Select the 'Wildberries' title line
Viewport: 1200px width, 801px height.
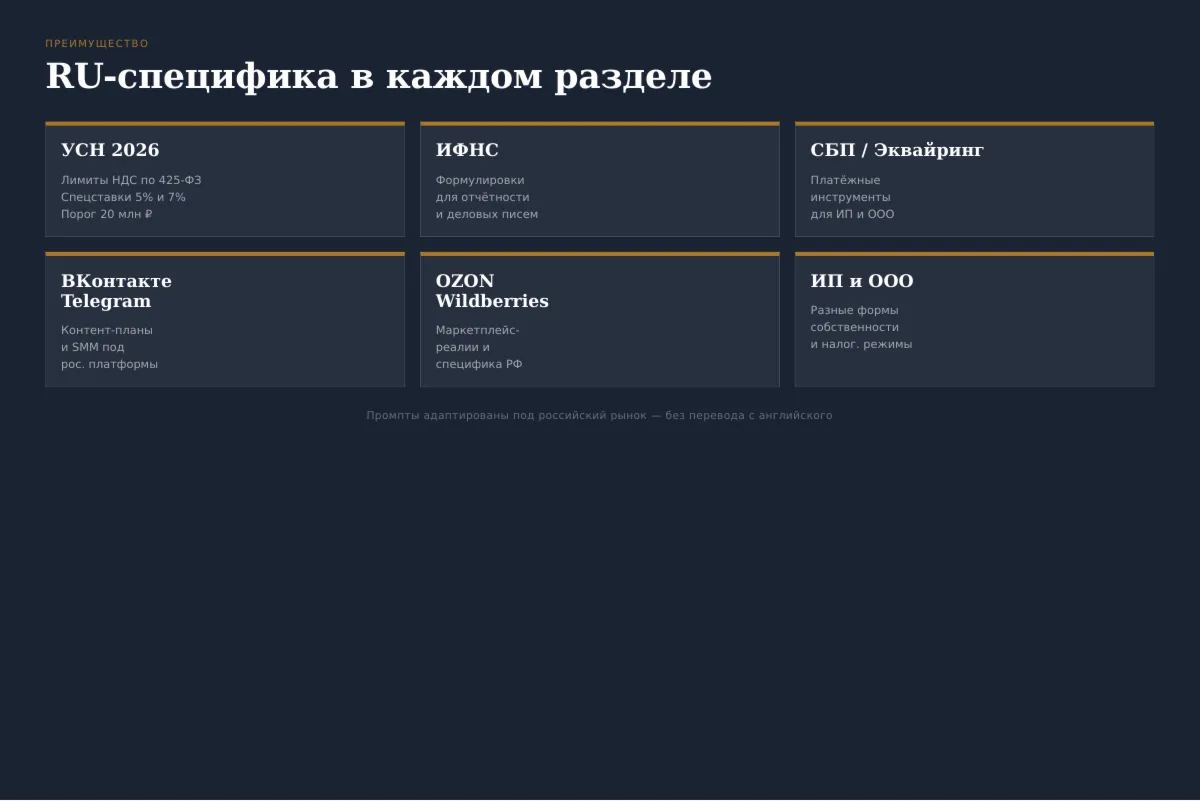[492, 301]
